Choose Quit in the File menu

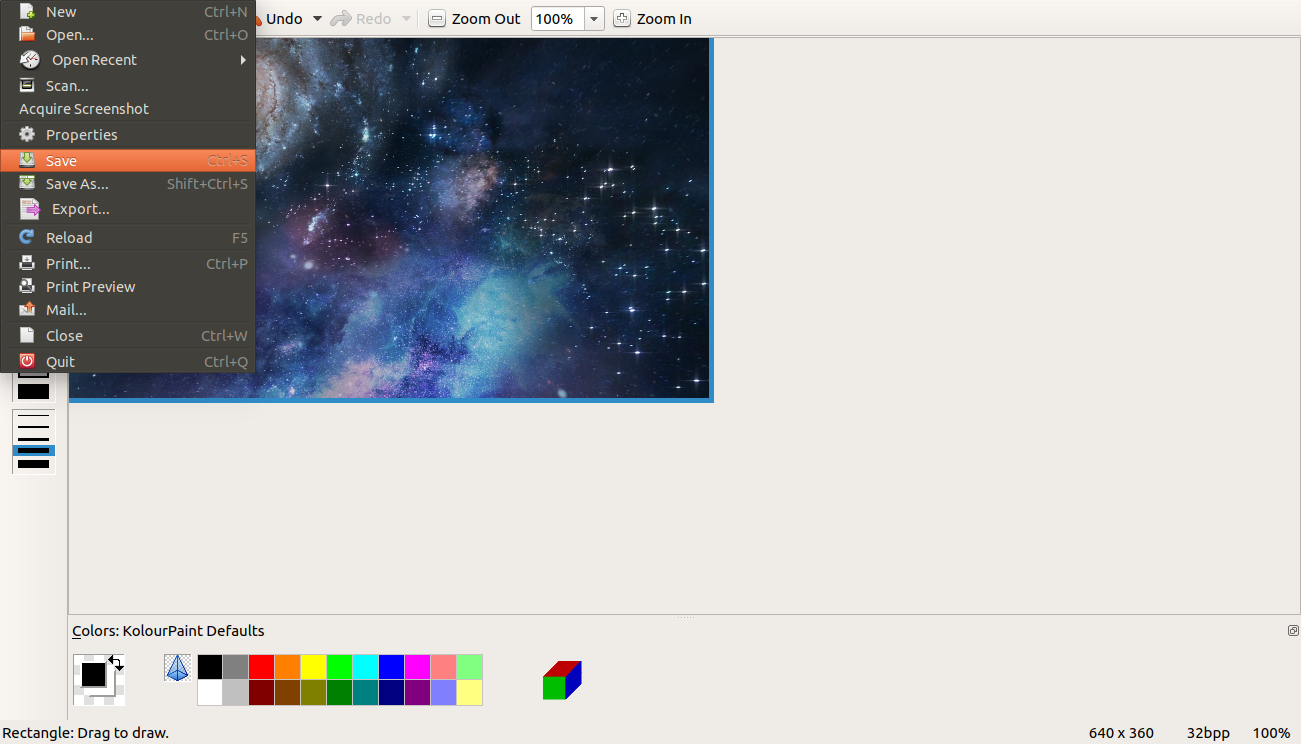click(128, 362)
